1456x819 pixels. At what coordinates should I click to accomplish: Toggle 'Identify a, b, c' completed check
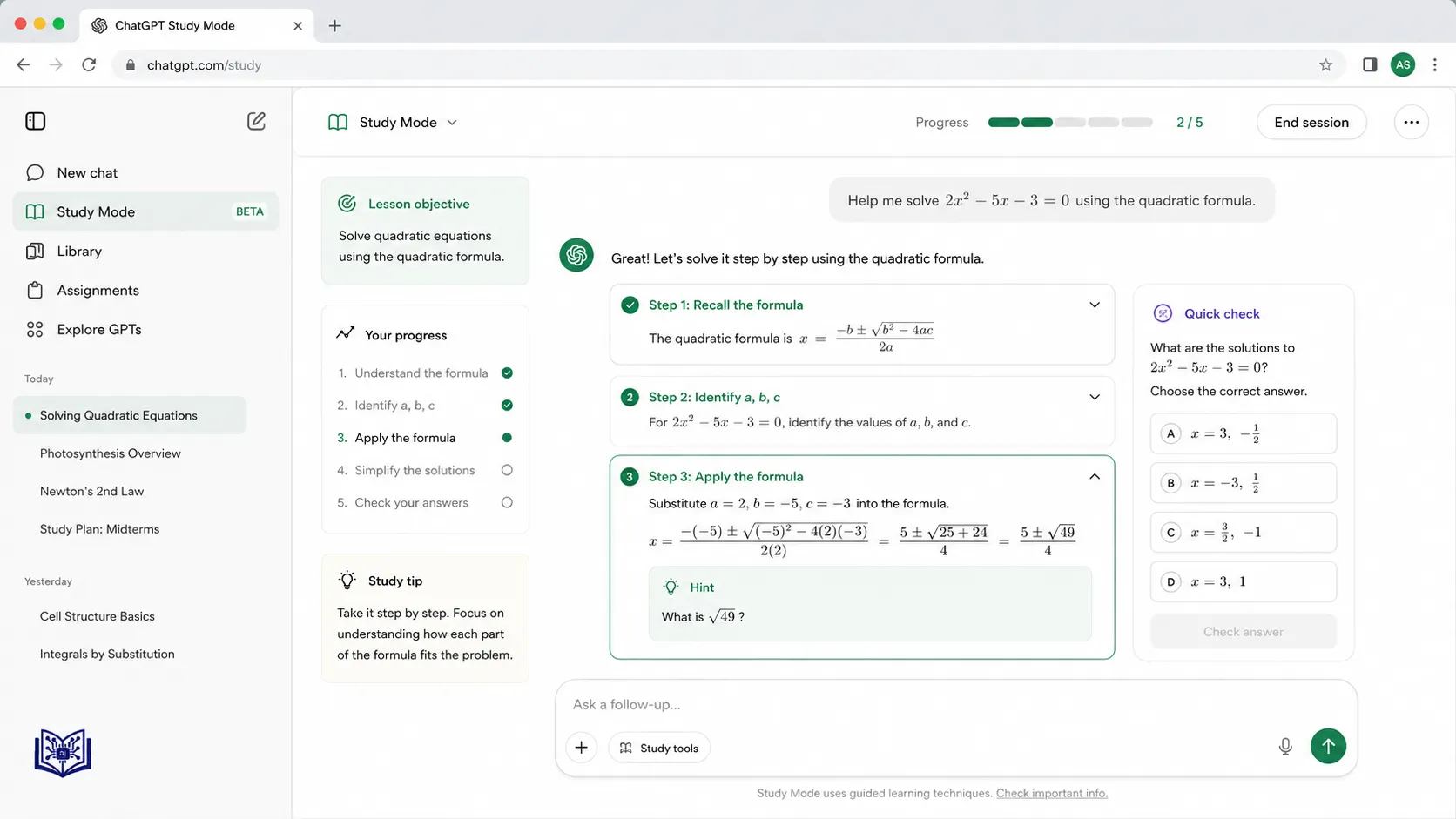pos(507,405)
